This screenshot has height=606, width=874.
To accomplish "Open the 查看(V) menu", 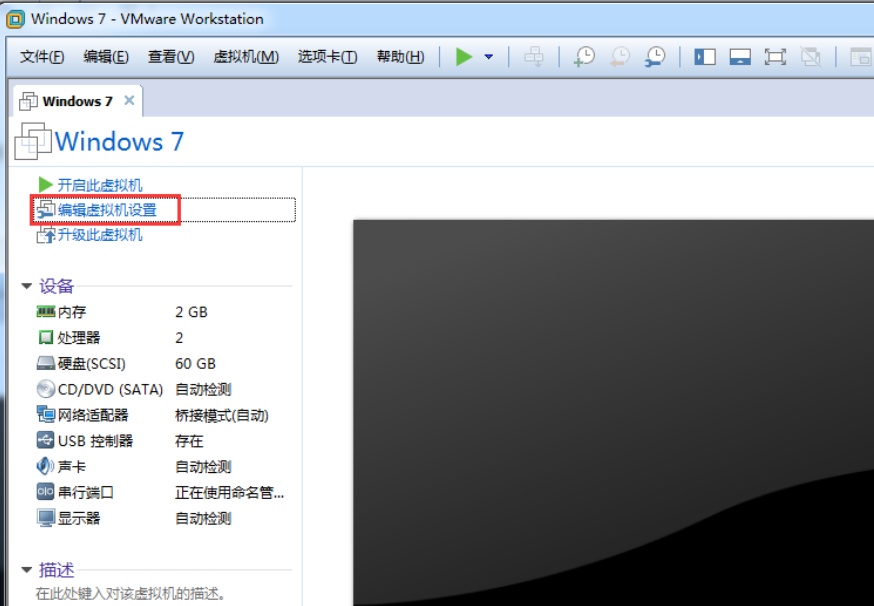I will coord(171,57).
